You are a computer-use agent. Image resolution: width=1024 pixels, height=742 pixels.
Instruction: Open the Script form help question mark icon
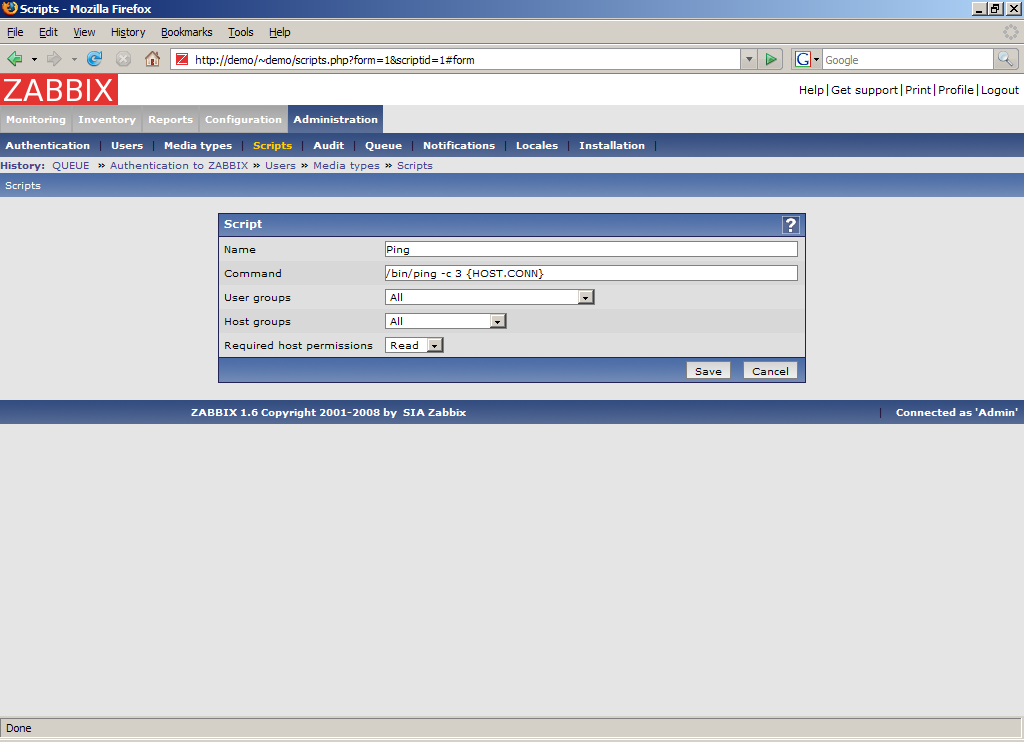tap(791, 225)
